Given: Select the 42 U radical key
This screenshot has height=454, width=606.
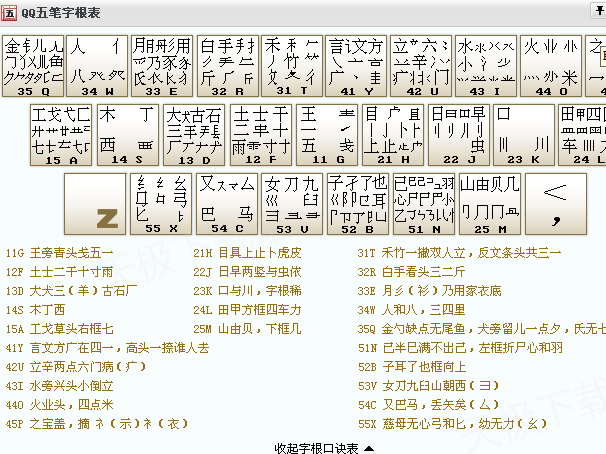Looking at the screenshot, I should pyautogui.click(x=421, y=66).
